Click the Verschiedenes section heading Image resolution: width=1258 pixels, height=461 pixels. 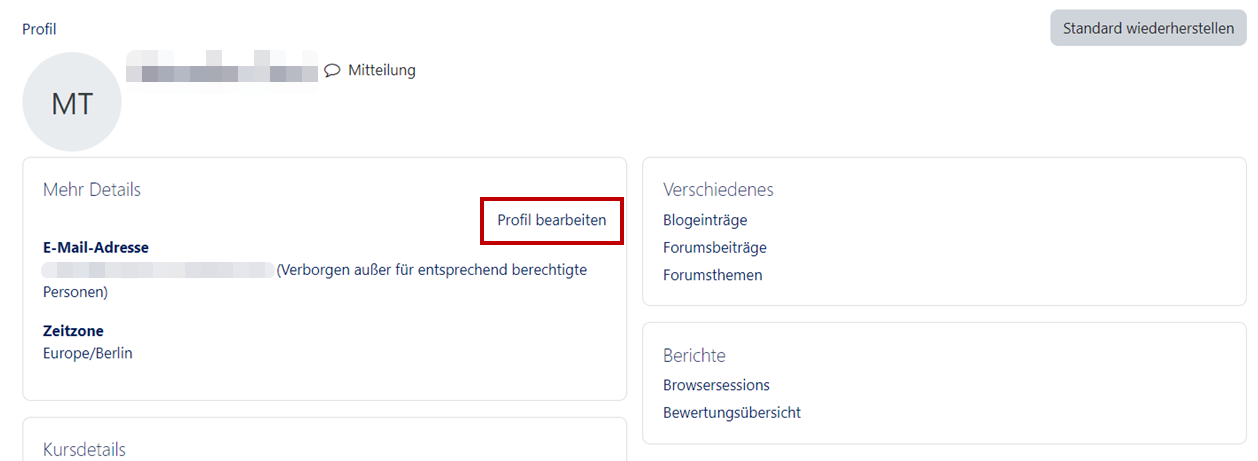click(x=718, y=189)
